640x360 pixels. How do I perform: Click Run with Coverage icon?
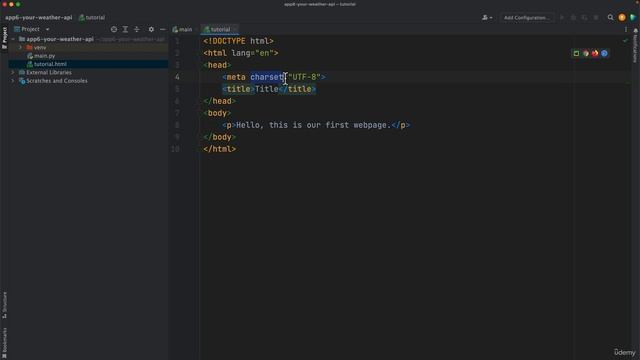point(584,18)
